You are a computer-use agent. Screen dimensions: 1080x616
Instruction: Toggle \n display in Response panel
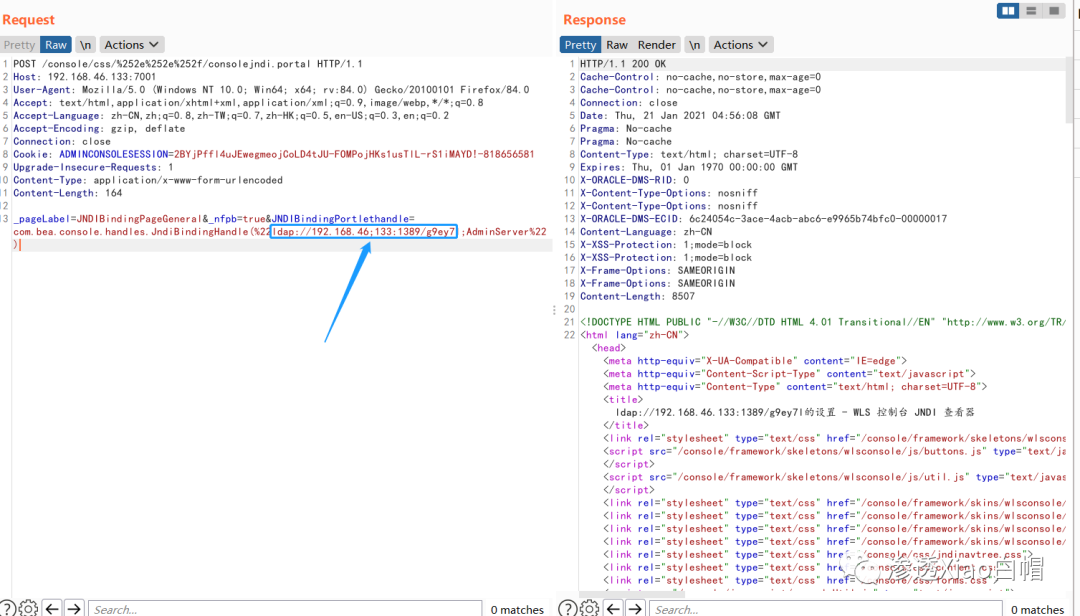point(694,45)
